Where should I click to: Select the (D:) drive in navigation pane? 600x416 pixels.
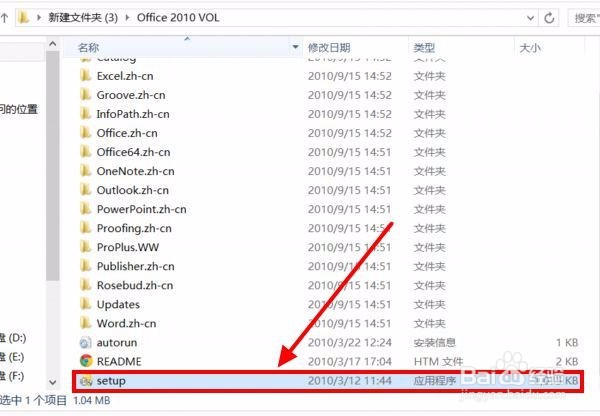[x=13, y=338]
